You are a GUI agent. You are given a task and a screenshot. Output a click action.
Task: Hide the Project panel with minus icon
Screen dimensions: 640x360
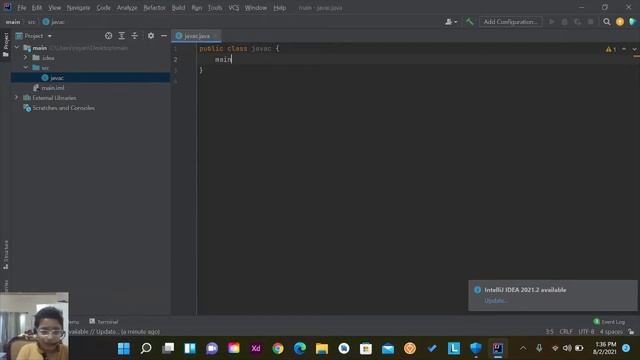(x=164, y=36)
